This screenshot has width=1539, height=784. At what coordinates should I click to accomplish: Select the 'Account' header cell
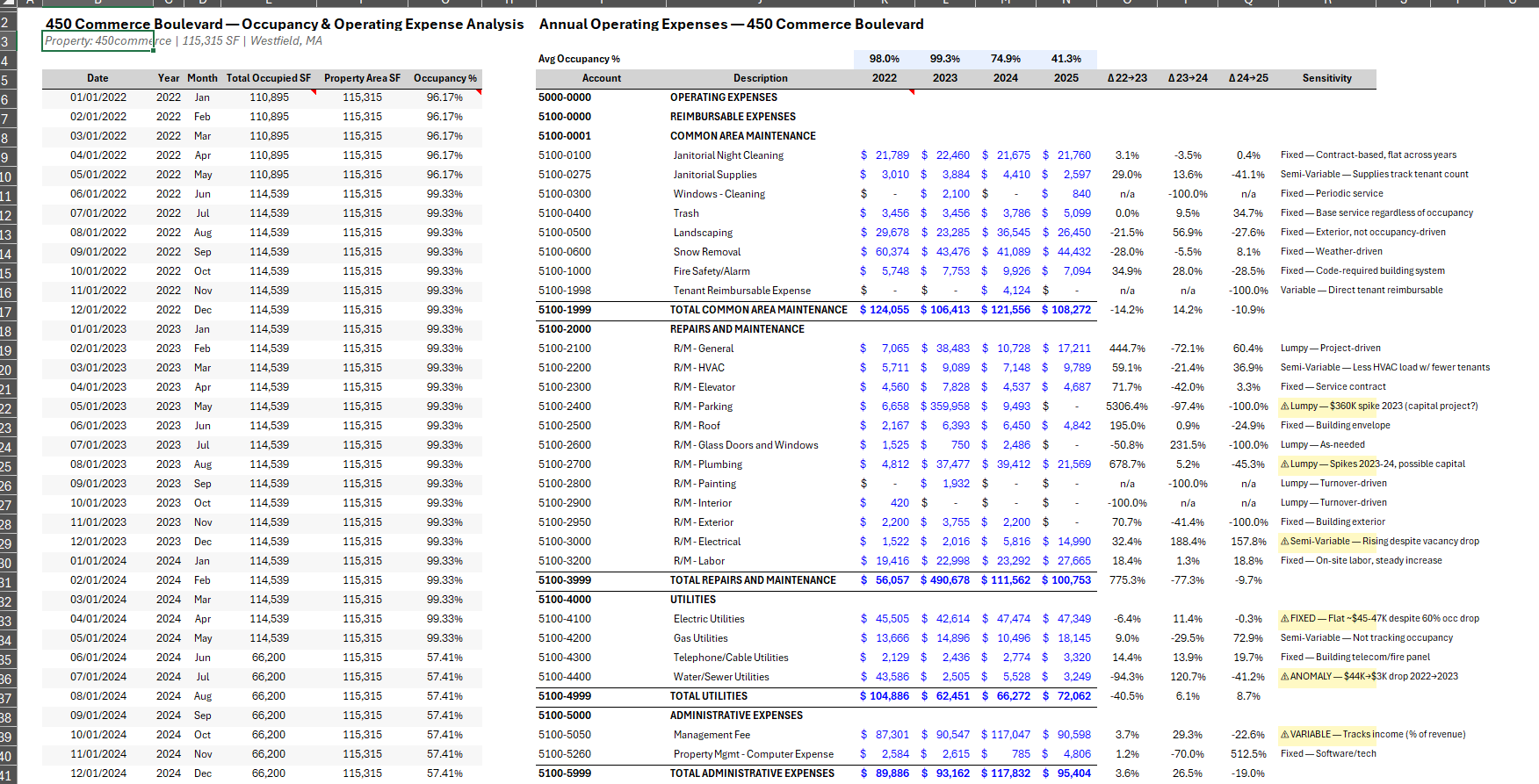(602, 78)
